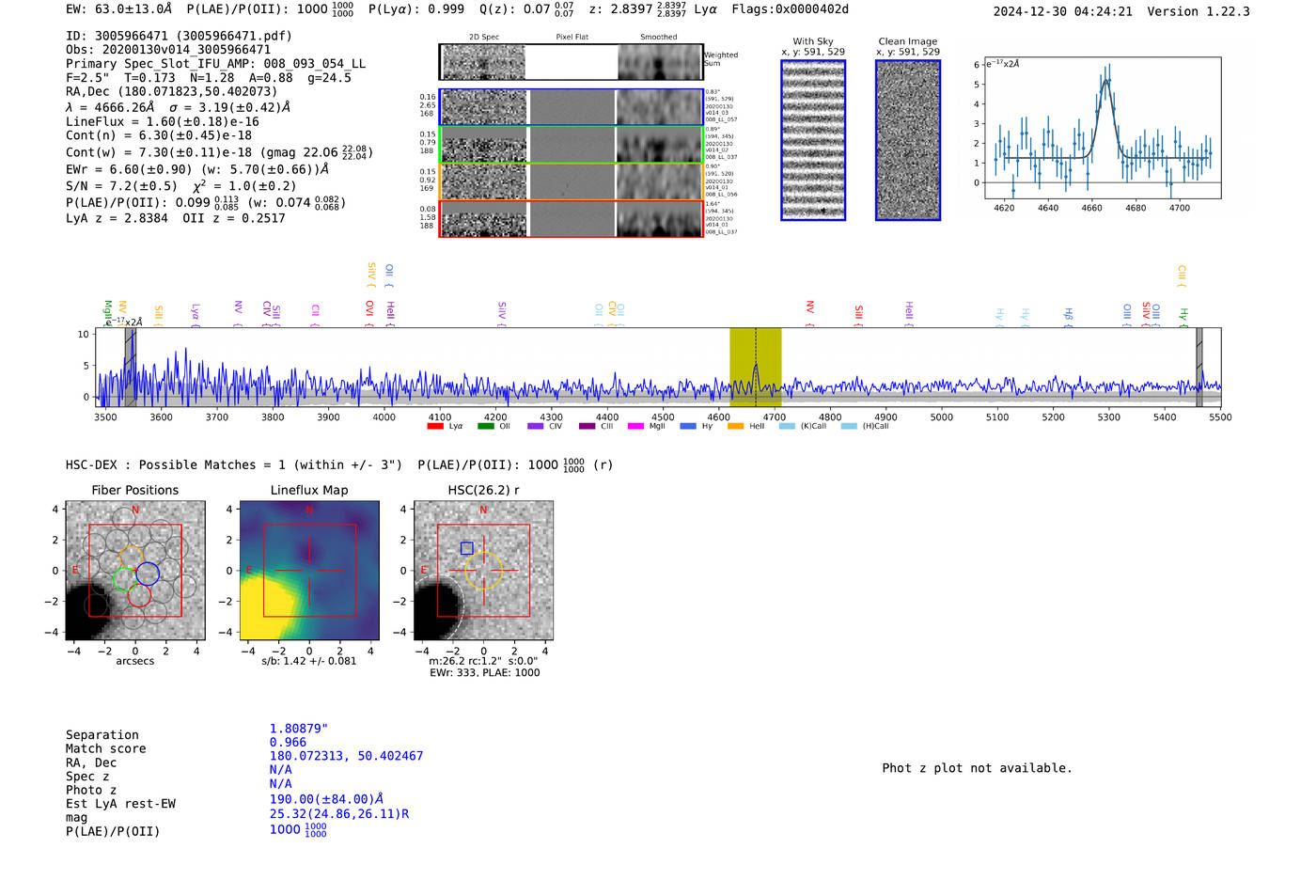Click the red-bordered smoothed fiber cutout
Image resolution: width=1316 pixels, height=896 pixels.
(x=660, y=219)
